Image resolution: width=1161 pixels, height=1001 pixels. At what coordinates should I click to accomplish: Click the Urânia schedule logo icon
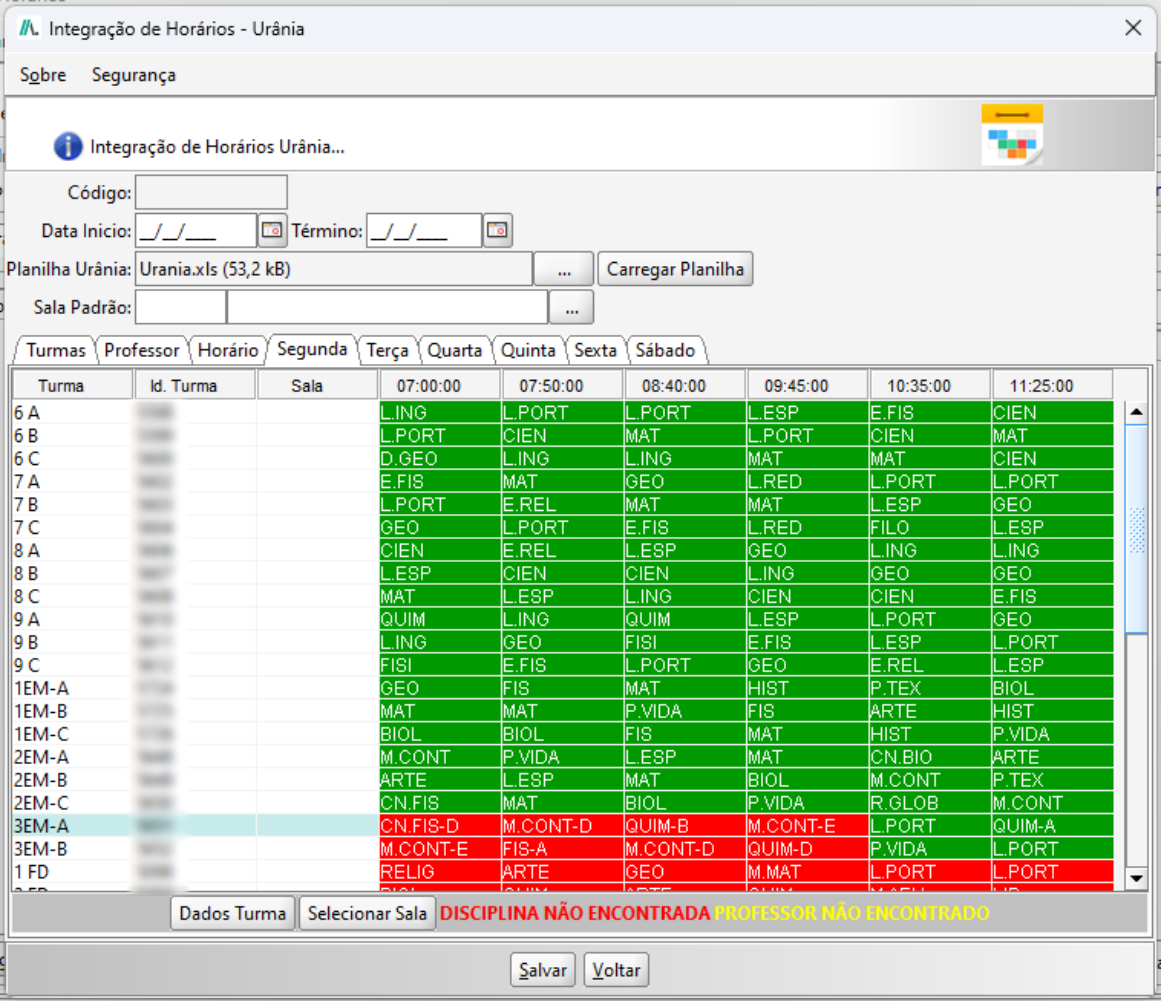pyautogui.click(x=1012, y=135)
